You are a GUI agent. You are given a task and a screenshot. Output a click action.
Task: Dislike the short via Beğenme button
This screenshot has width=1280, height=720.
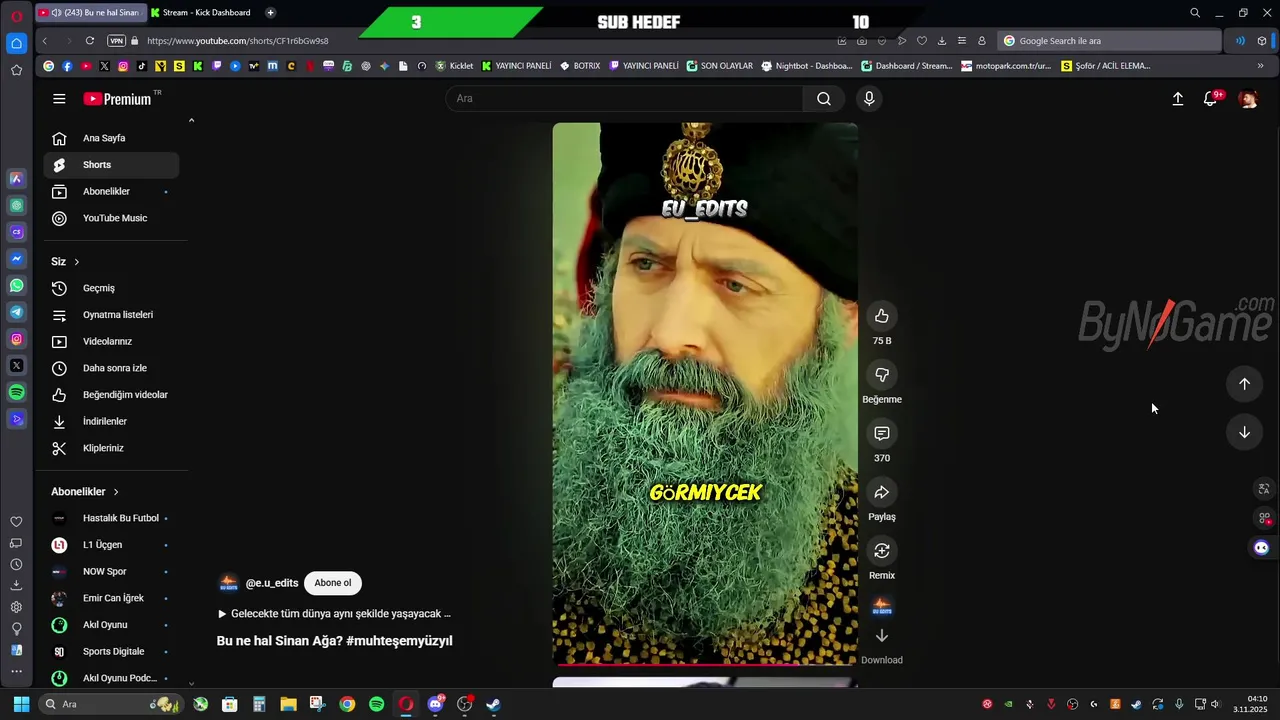[x=881, y=375]
